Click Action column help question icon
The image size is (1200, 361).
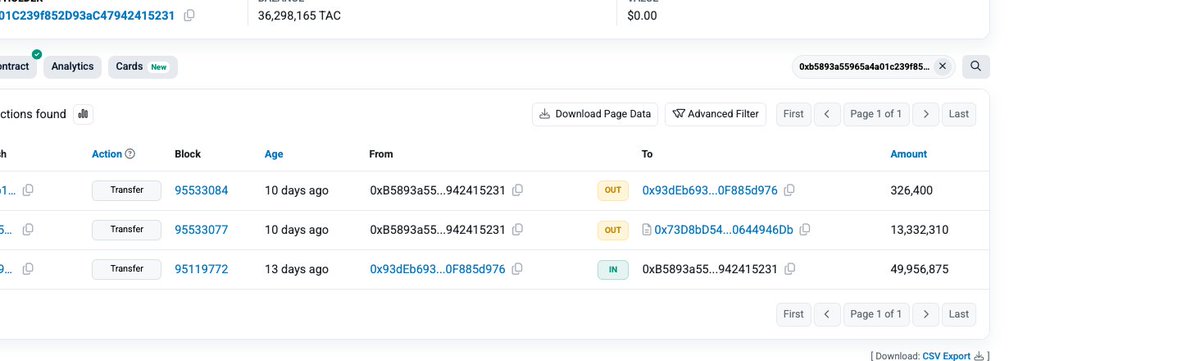pyautogui.click(x=130, y=154)
